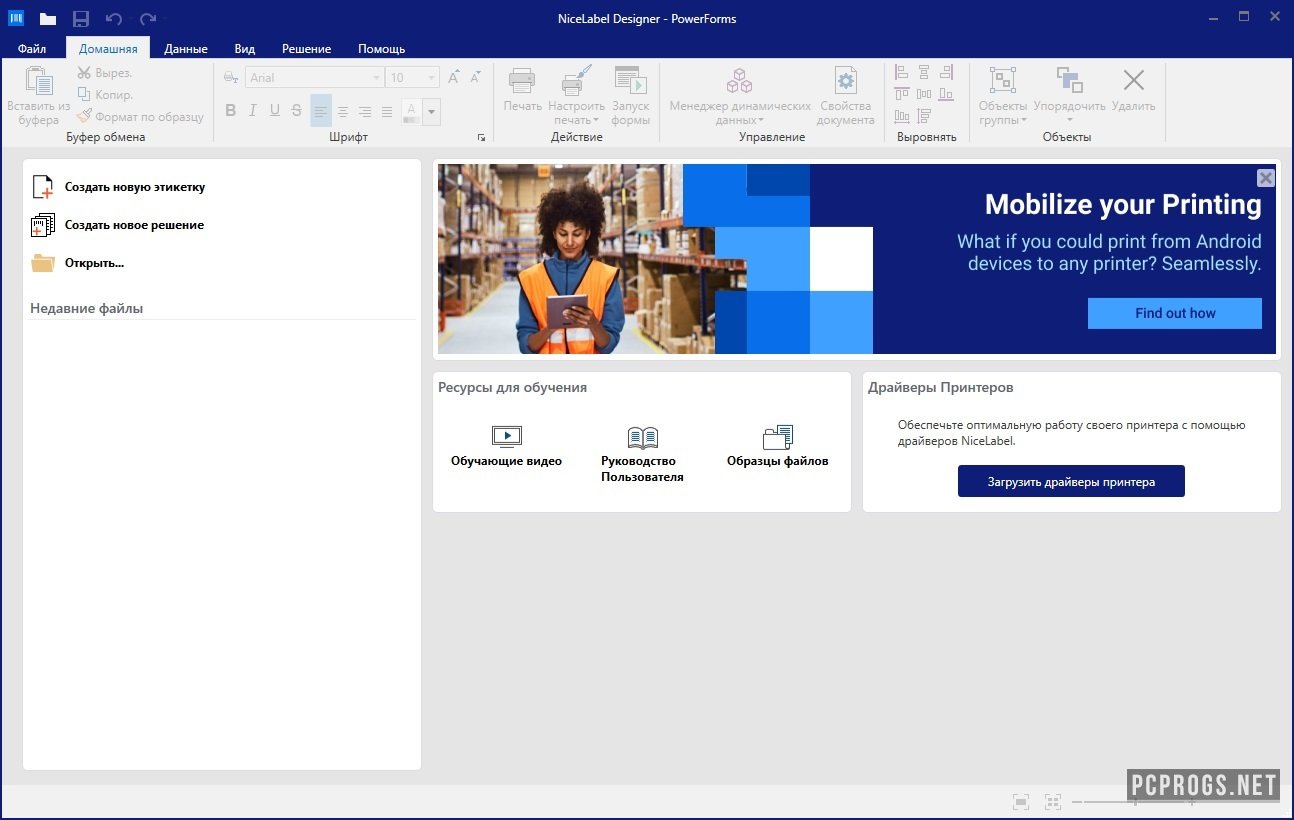Toggle Underline formatting
The image size is (1294, 820).
[275, 110]
